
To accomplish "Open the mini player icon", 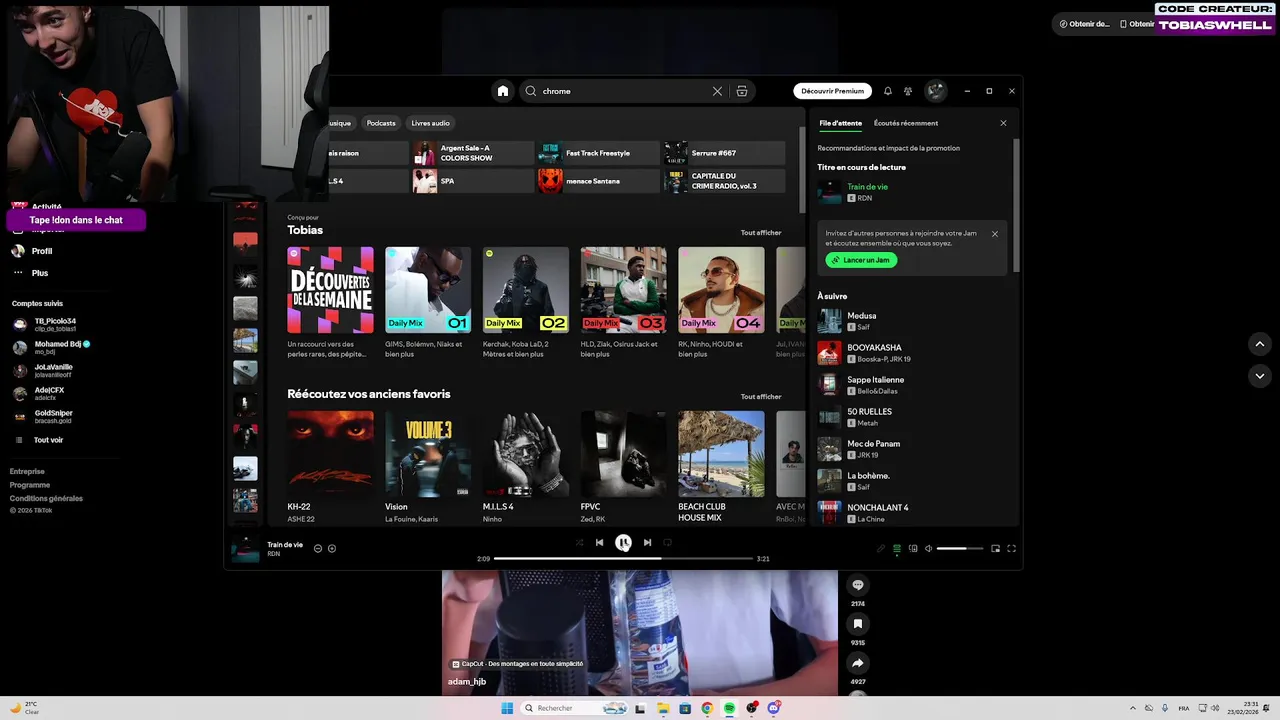I will click(995, 548).
